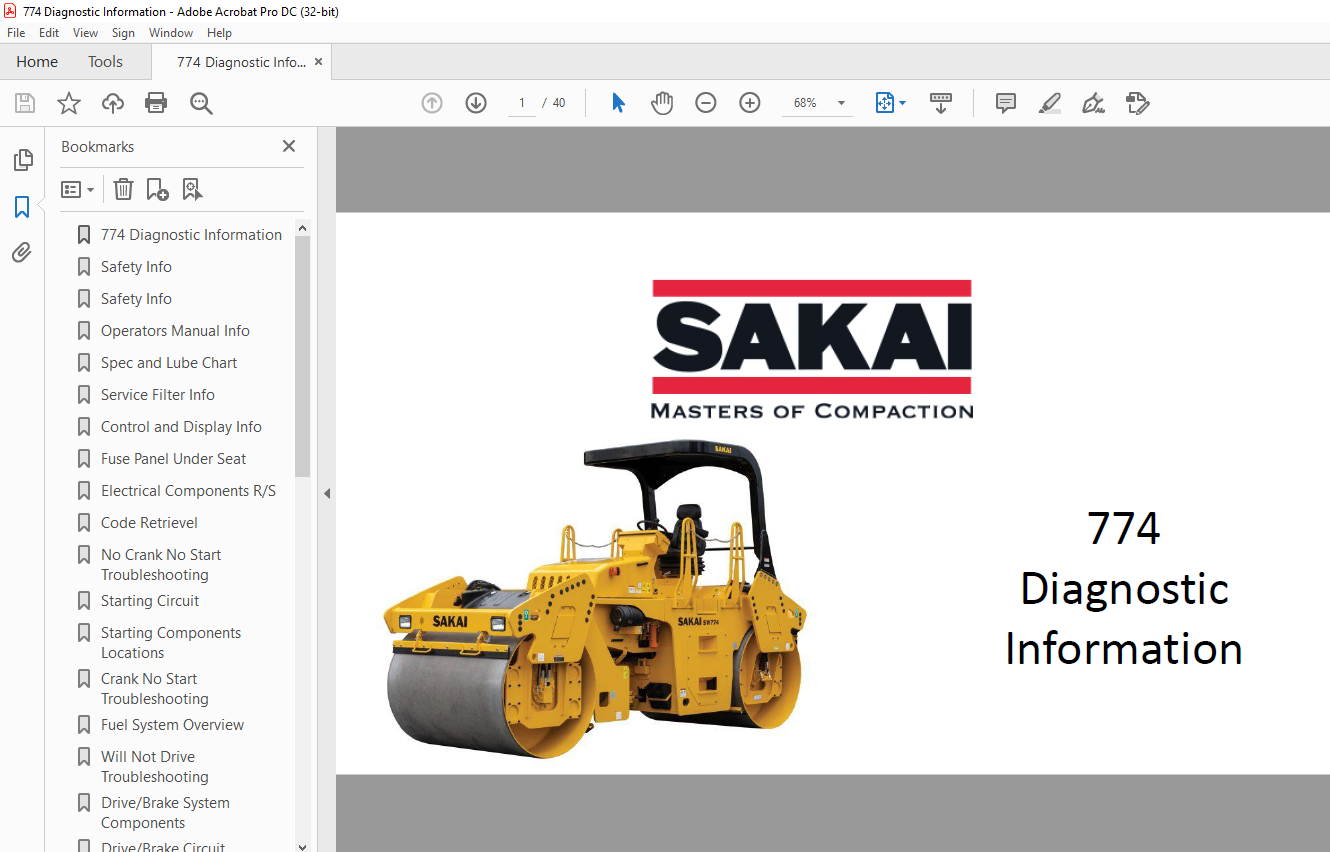
Task: Click the find current bookmark icon
Action: click(x=192, y=189)
